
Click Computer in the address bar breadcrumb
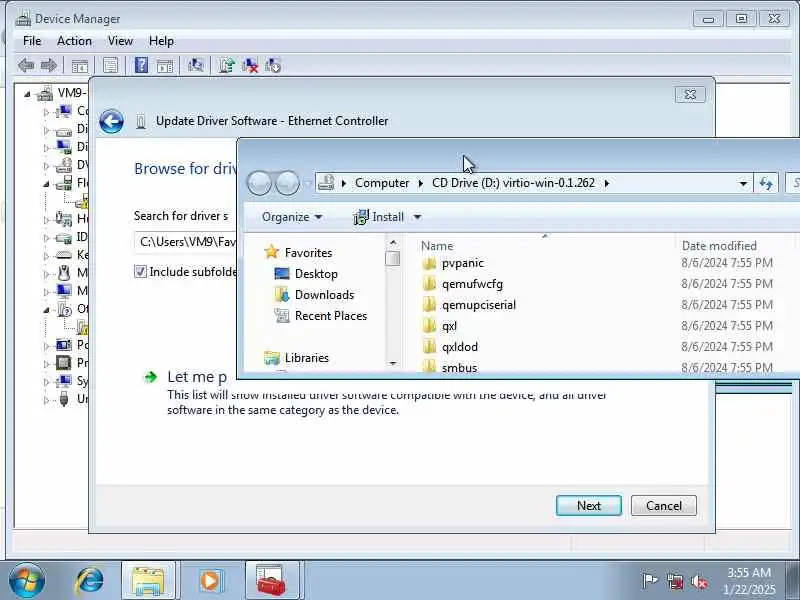pyautogui.click(x=382, y=183)
